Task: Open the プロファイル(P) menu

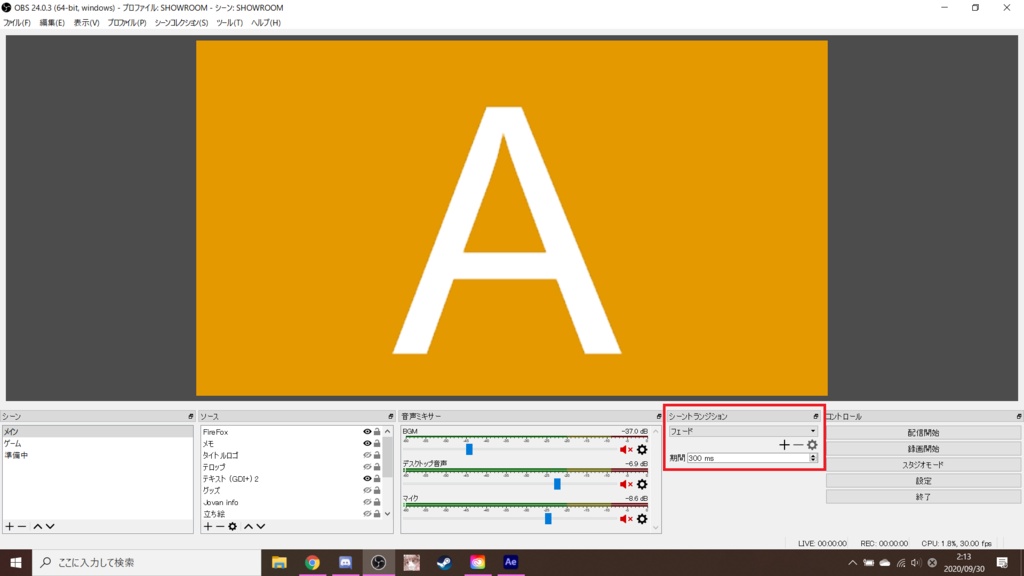Action: click(127, 23)
